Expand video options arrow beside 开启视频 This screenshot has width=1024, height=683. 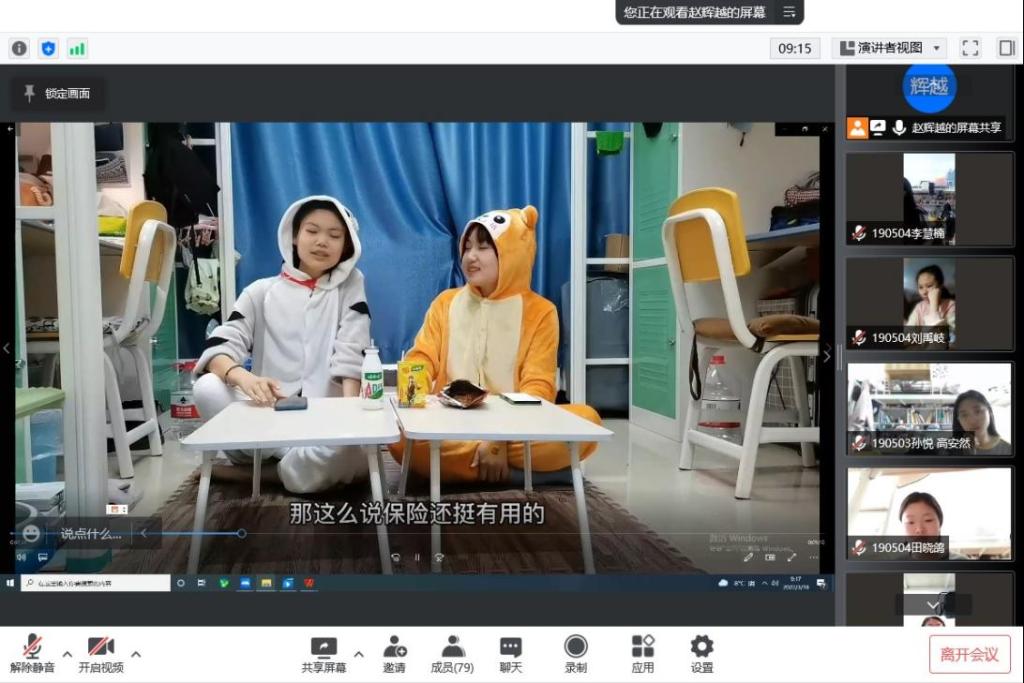point(136,654)
